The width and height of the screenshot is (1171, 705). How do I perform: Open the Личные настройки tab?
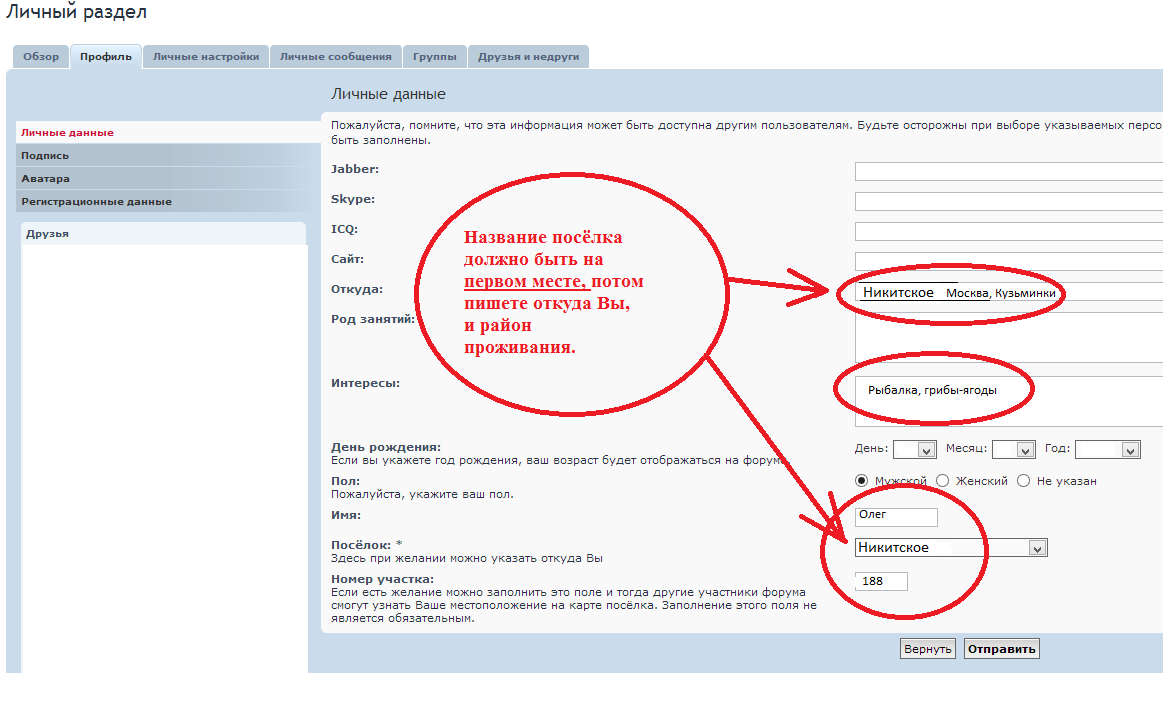tap(206, 57)
